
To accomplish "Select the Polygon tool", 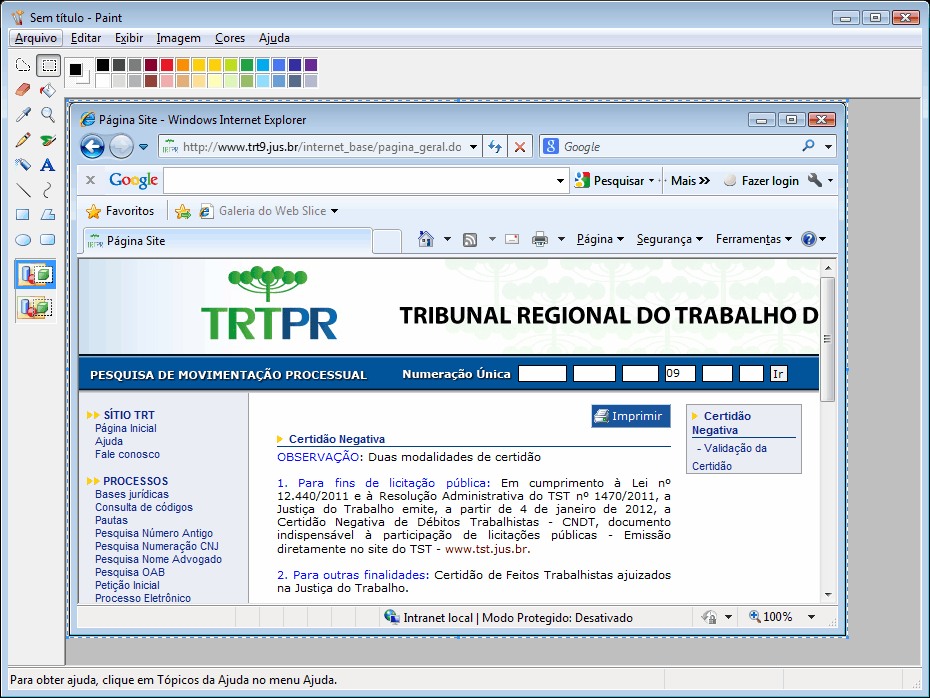I will [x=48, y=215].
